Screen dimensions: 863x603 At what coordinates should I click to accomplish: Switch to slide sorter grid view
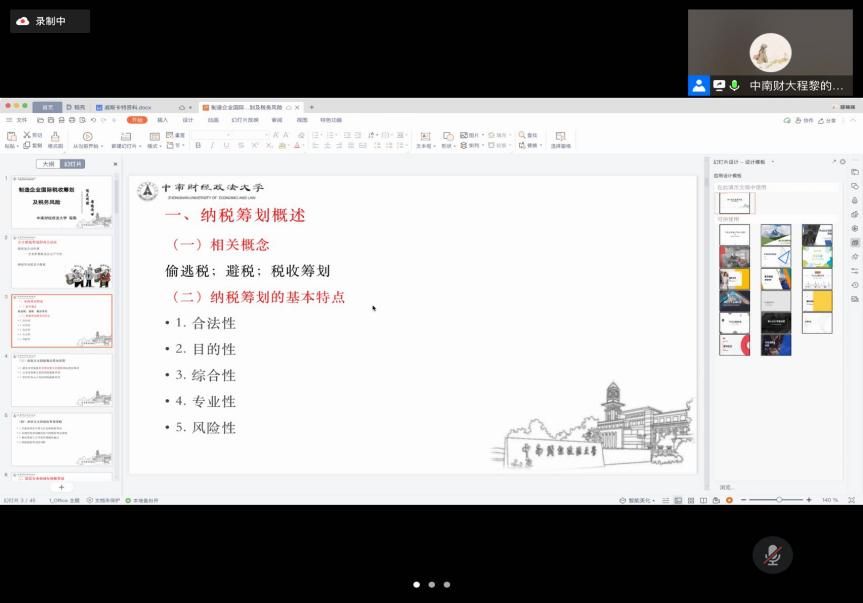[690, 500]
